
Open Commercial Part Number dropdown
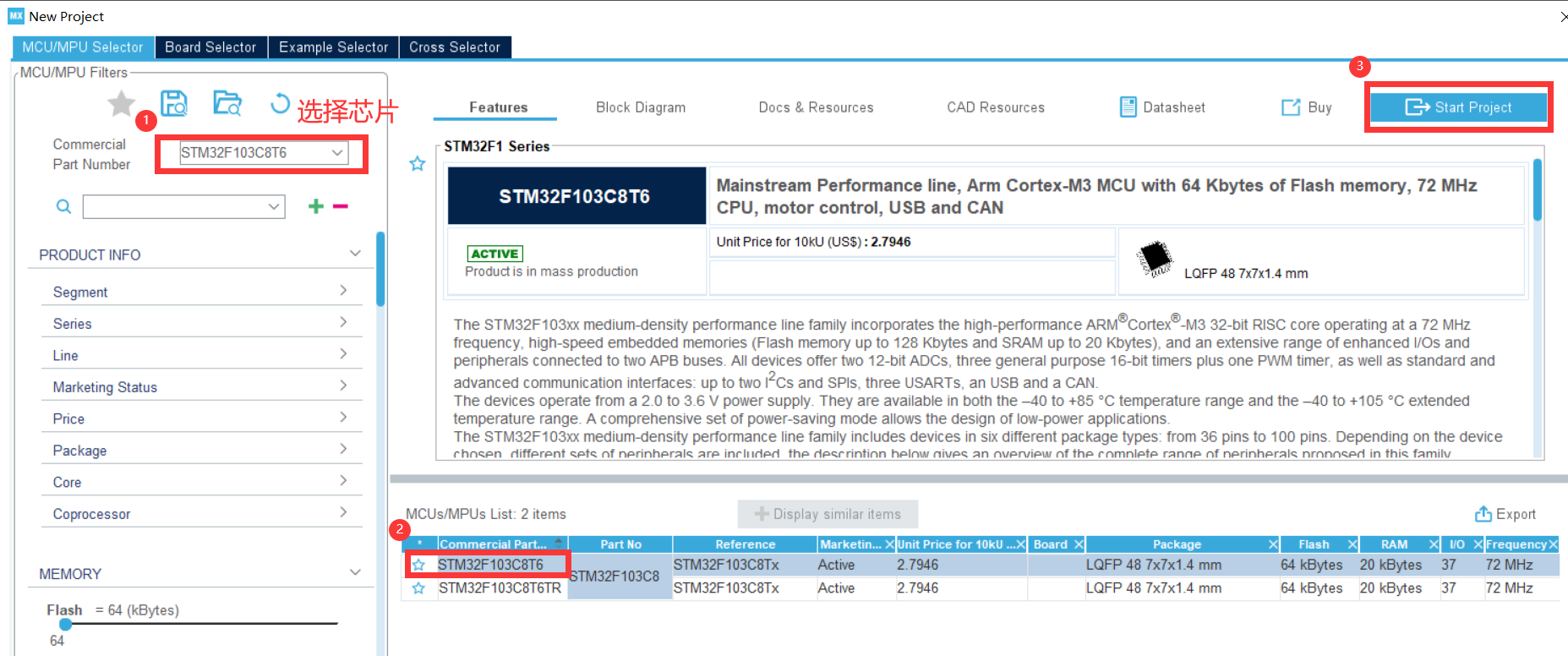[x=337, y=152]
